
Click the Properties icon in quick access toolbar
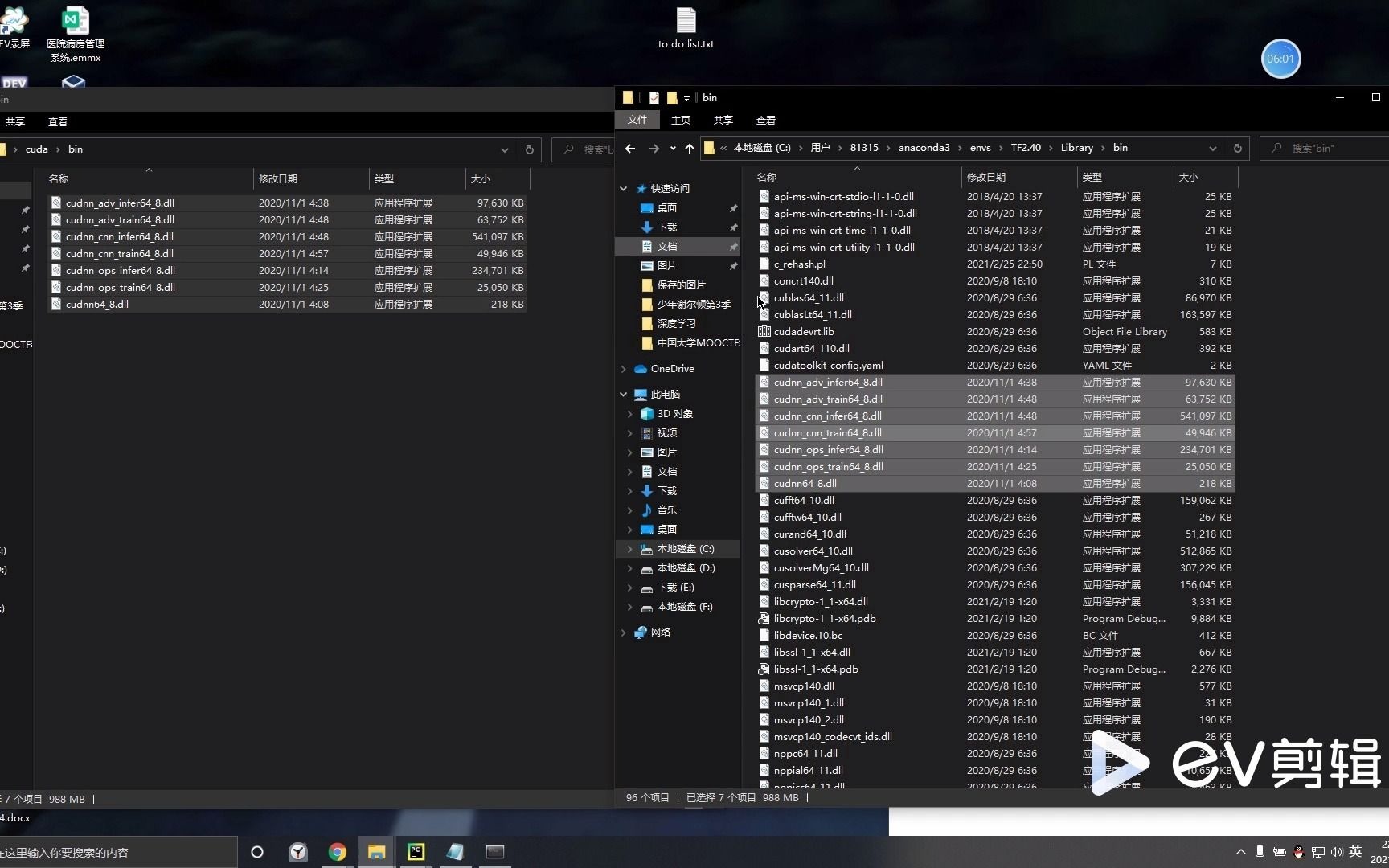654,97
